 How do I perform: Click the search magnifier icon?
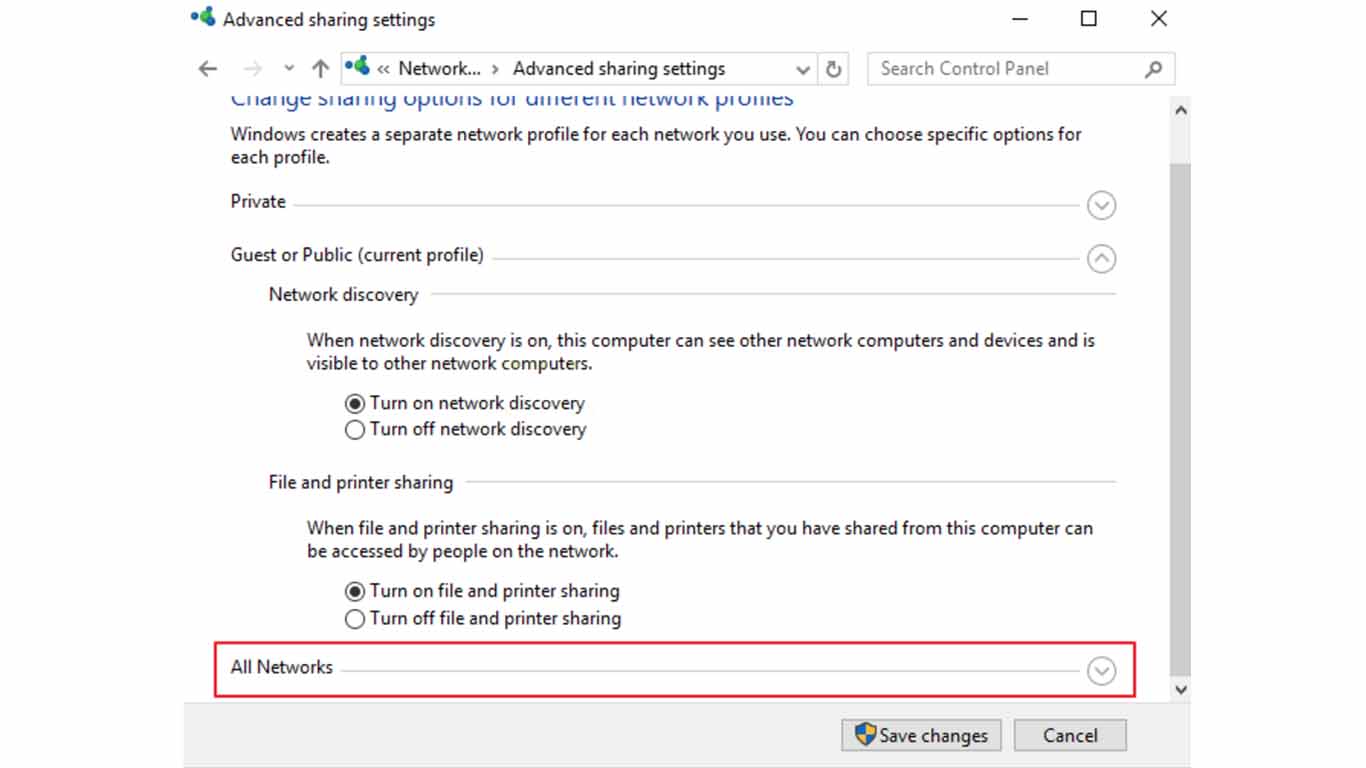[1154, 68]
